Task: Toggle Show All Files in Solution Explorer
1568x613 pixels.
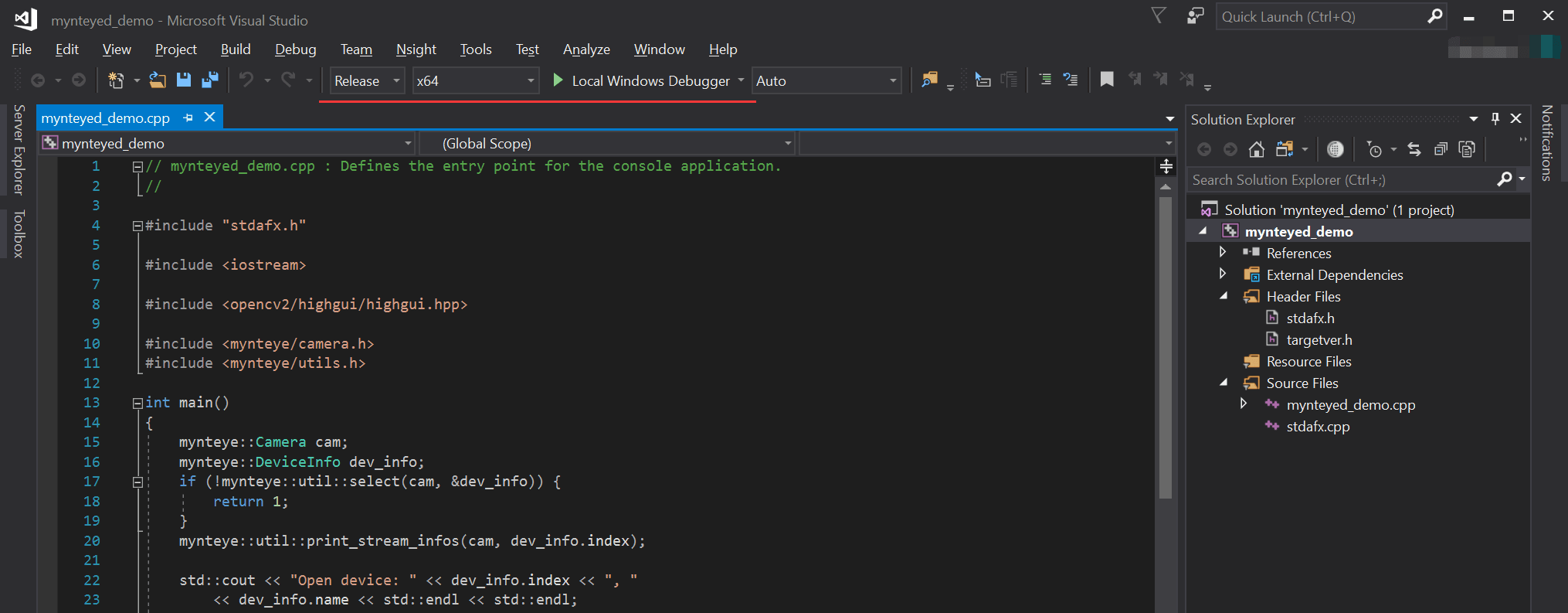Action: [1467, 149]
